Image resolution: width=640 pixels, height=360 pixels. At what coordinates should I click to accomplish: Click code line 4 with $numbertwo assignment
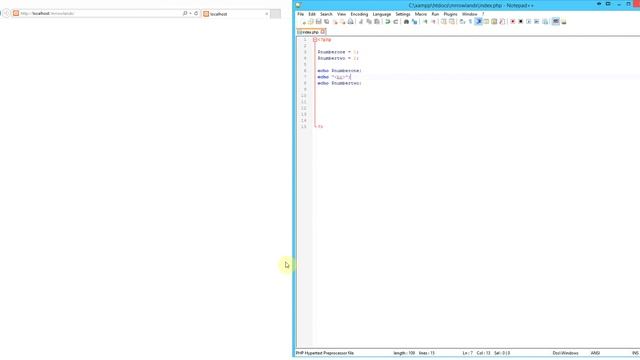[338, 58]
